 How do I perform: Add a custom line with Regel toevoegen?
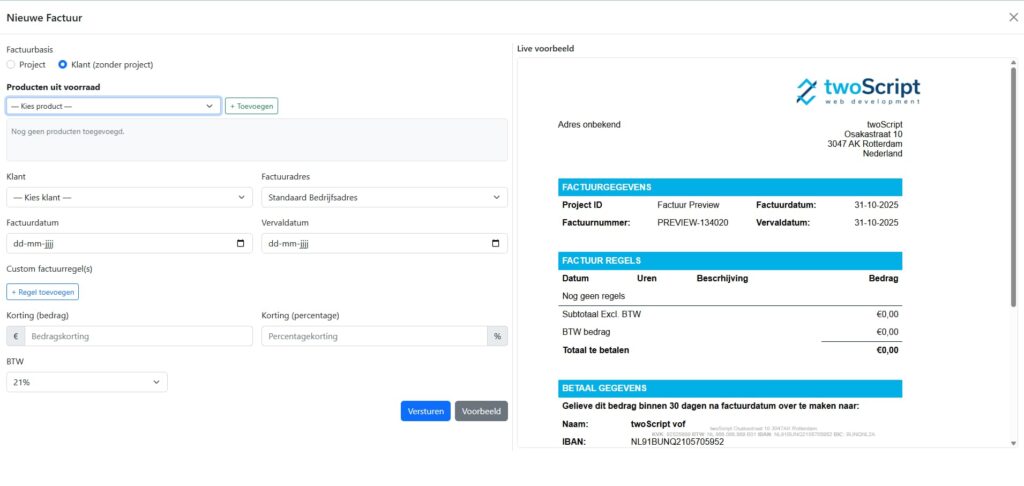pyautogui.click(x=43, y=292)
